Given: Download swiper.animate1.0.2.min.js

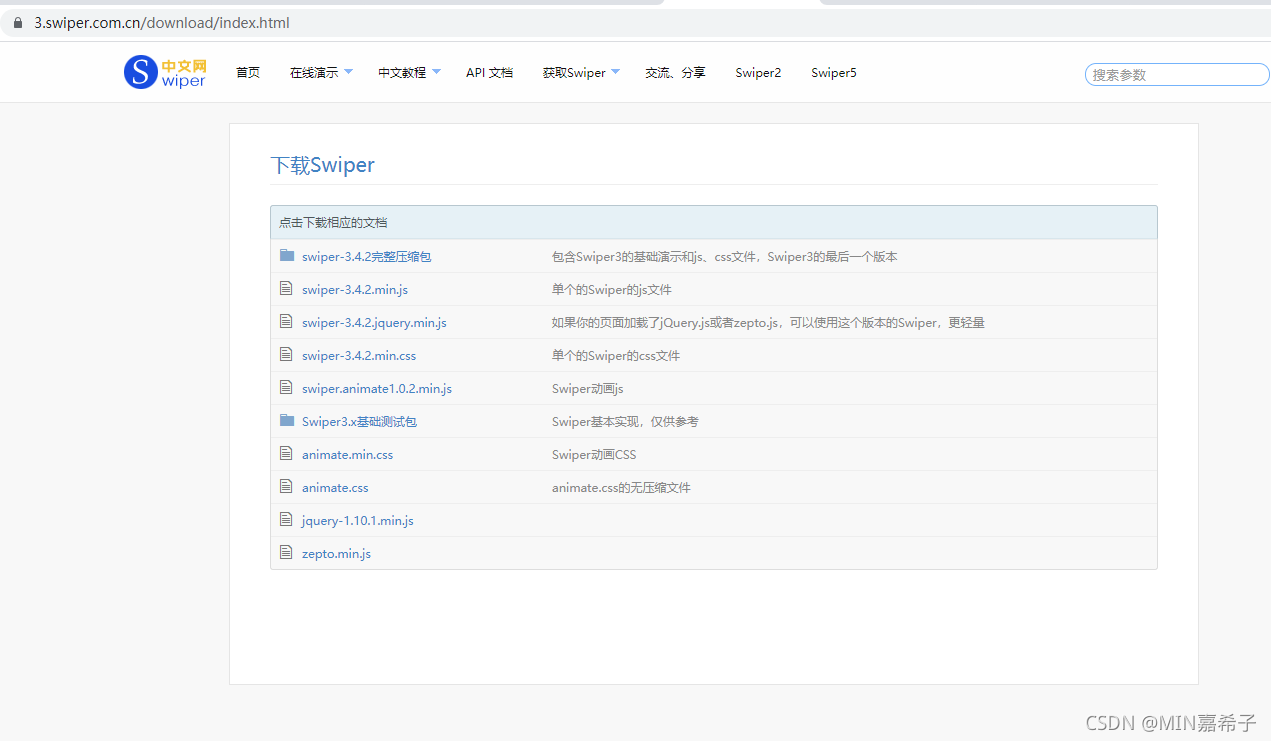Looking at the screenshot, I should [377, 389].
